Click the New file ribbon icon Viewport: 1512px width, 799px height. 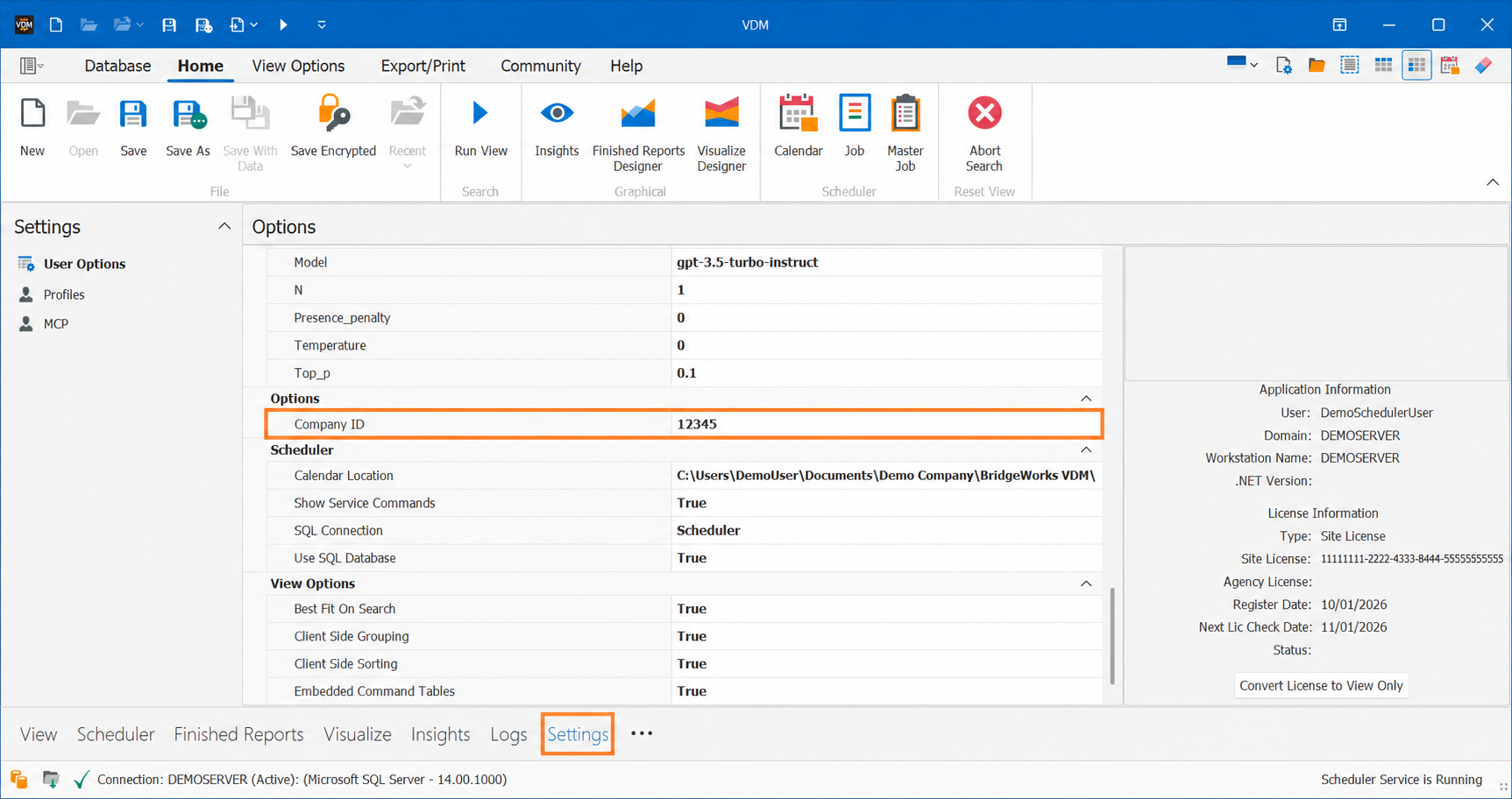32,114
